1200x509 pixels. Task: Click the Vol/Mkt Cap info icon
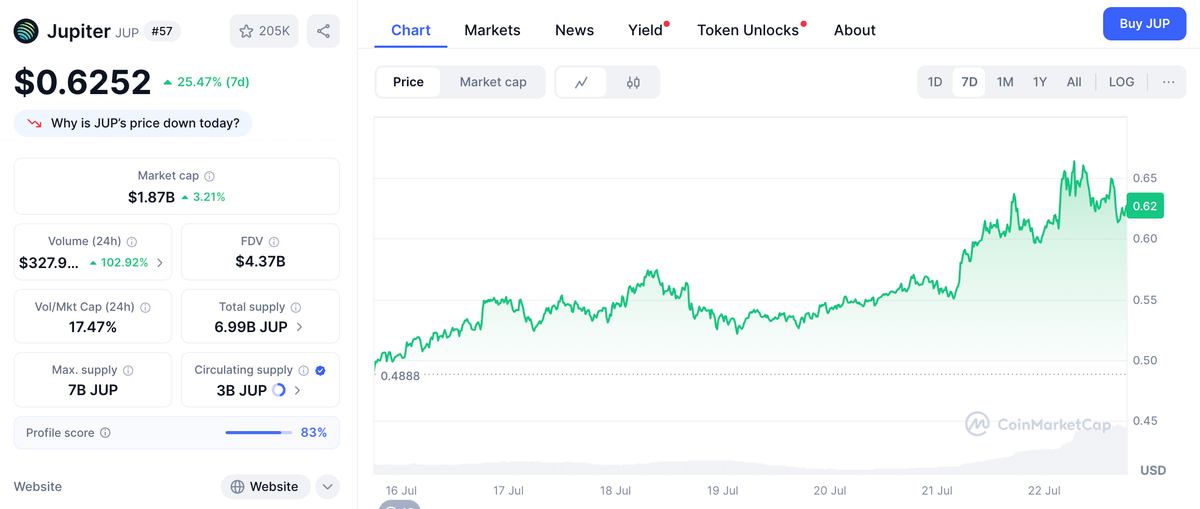coord(145,308)
